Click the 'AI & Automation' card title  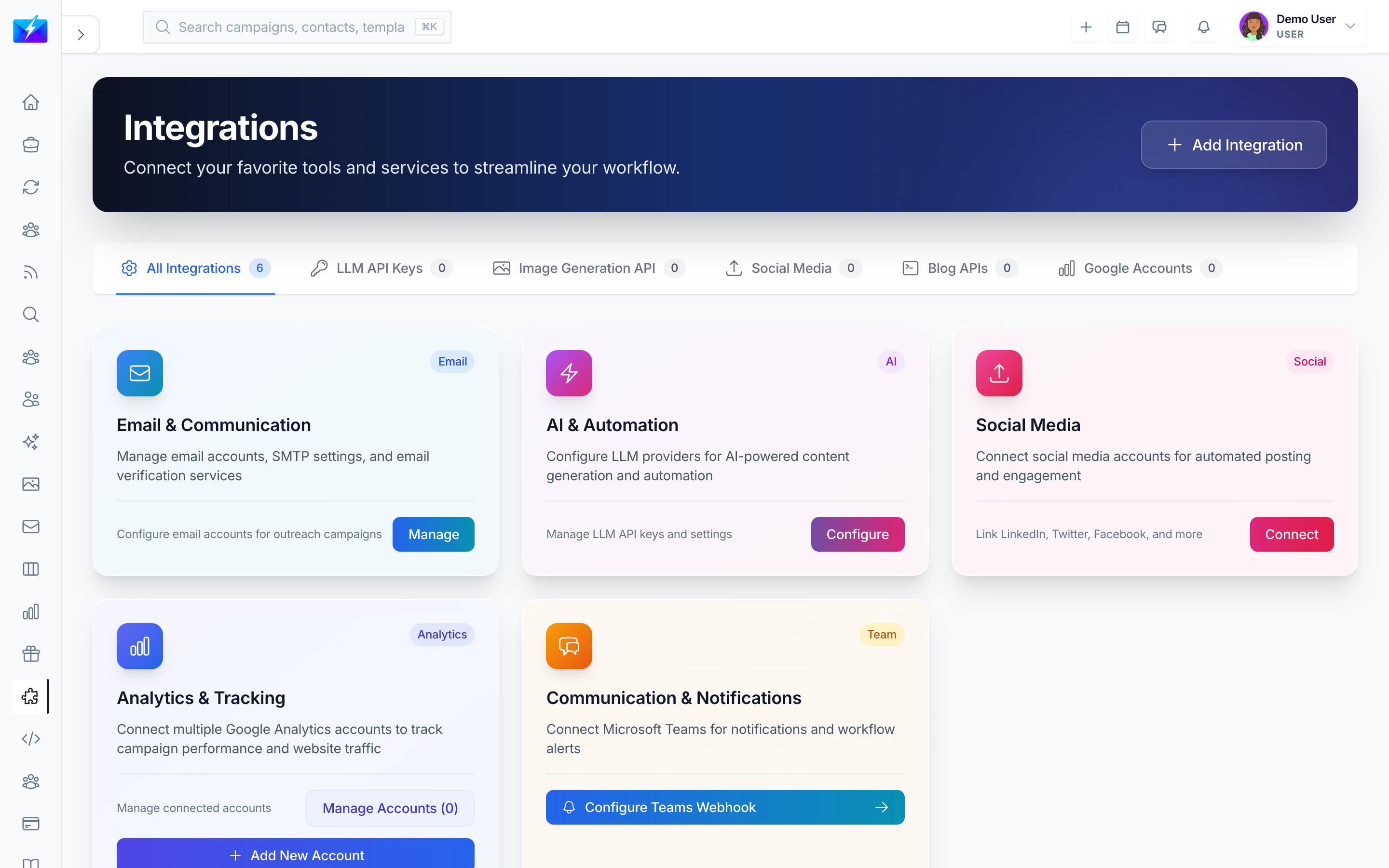point(612,425)
